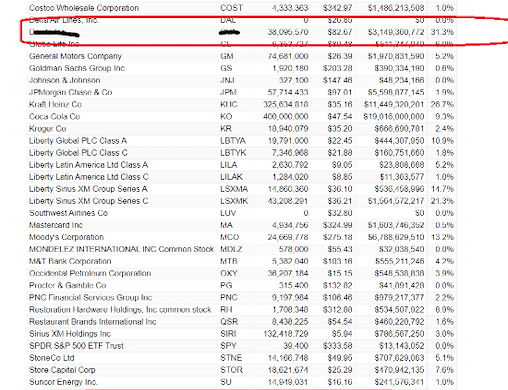Click JPMorgan Chase & Co name
508x390 pixels.
(71, 92)
